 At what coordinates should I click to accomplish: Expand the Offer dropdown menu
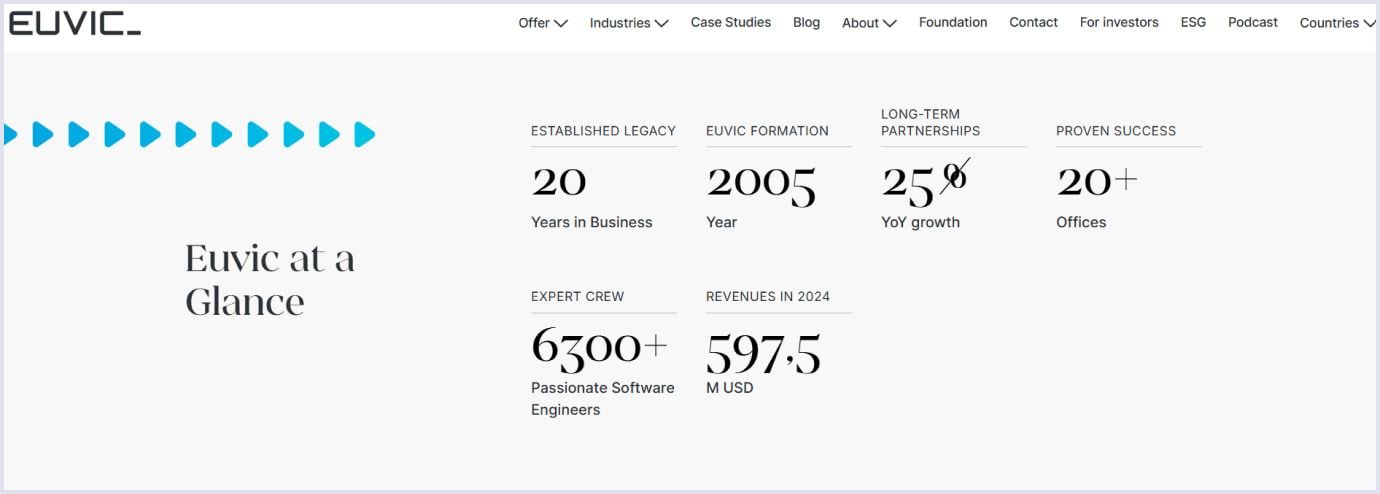pos(543,23)
